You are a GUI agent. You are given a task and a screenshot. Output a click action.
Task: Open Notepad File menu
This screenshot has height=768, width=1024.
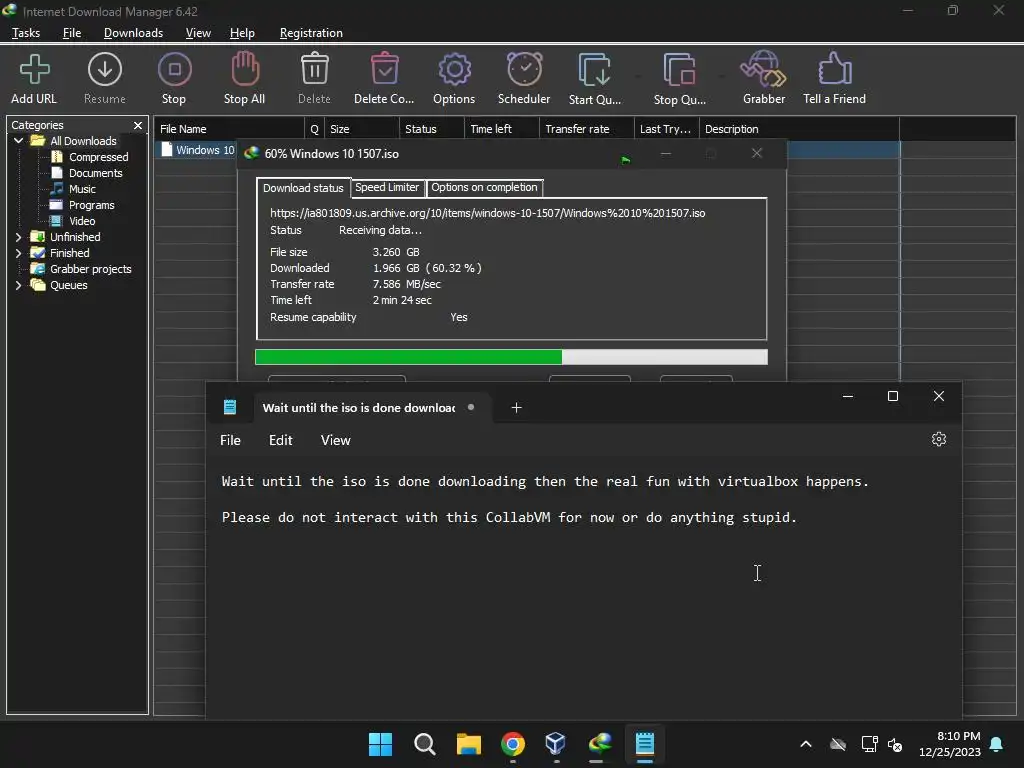click(230, 440)
